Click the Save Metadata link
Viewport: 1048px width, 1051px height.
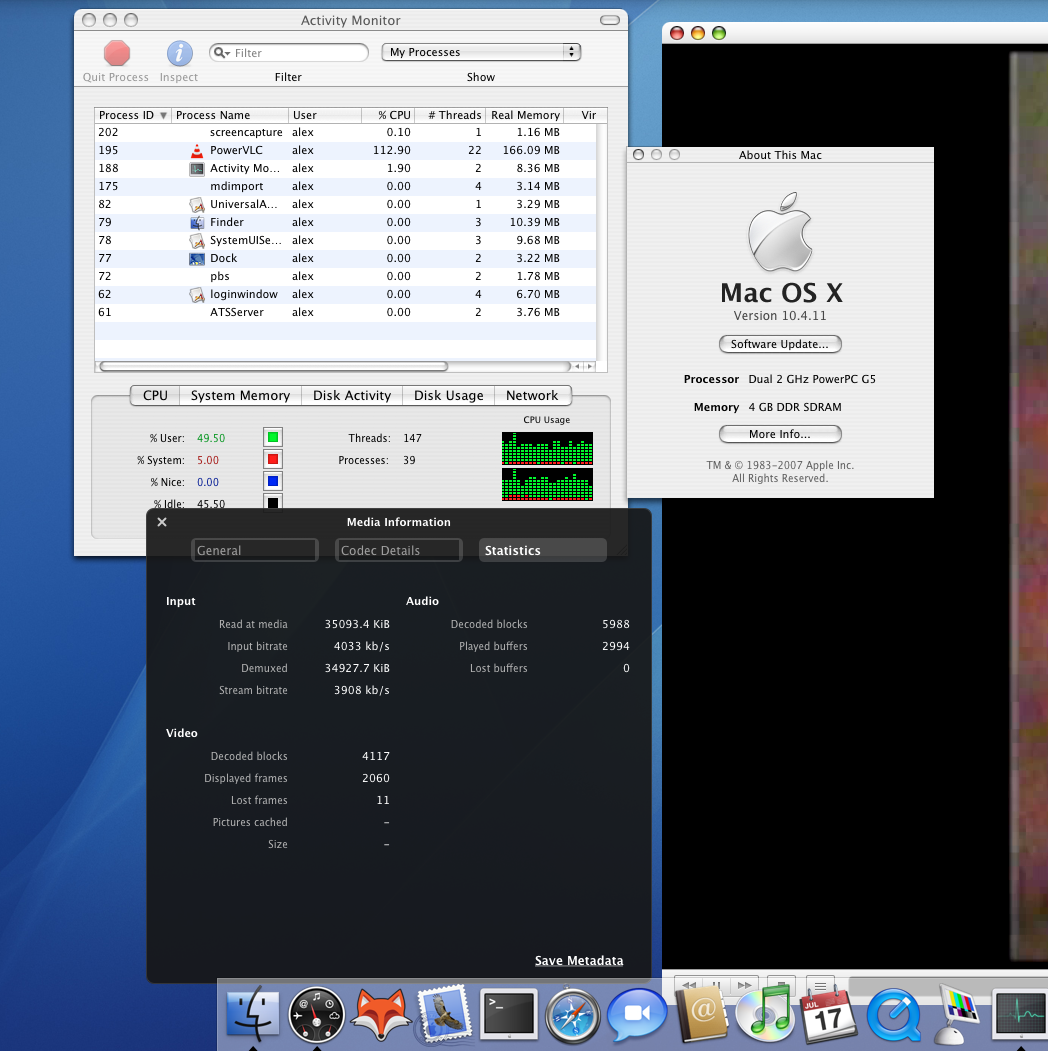[x=579, y=961]
